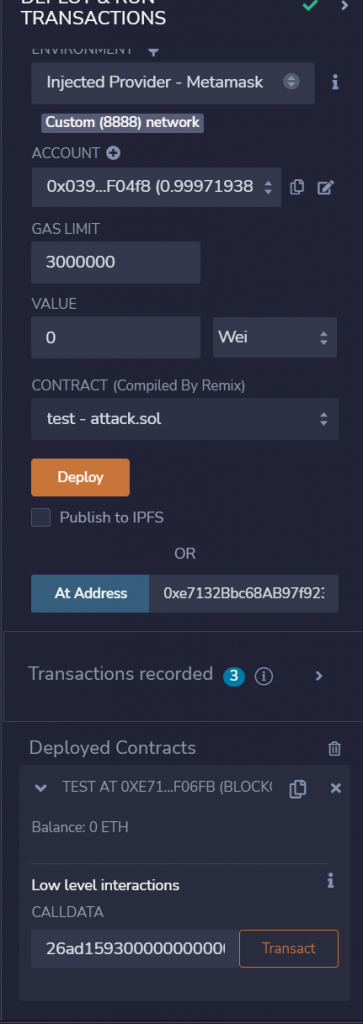
Task: Click the Low level interactions label
Action: point(105,886)
